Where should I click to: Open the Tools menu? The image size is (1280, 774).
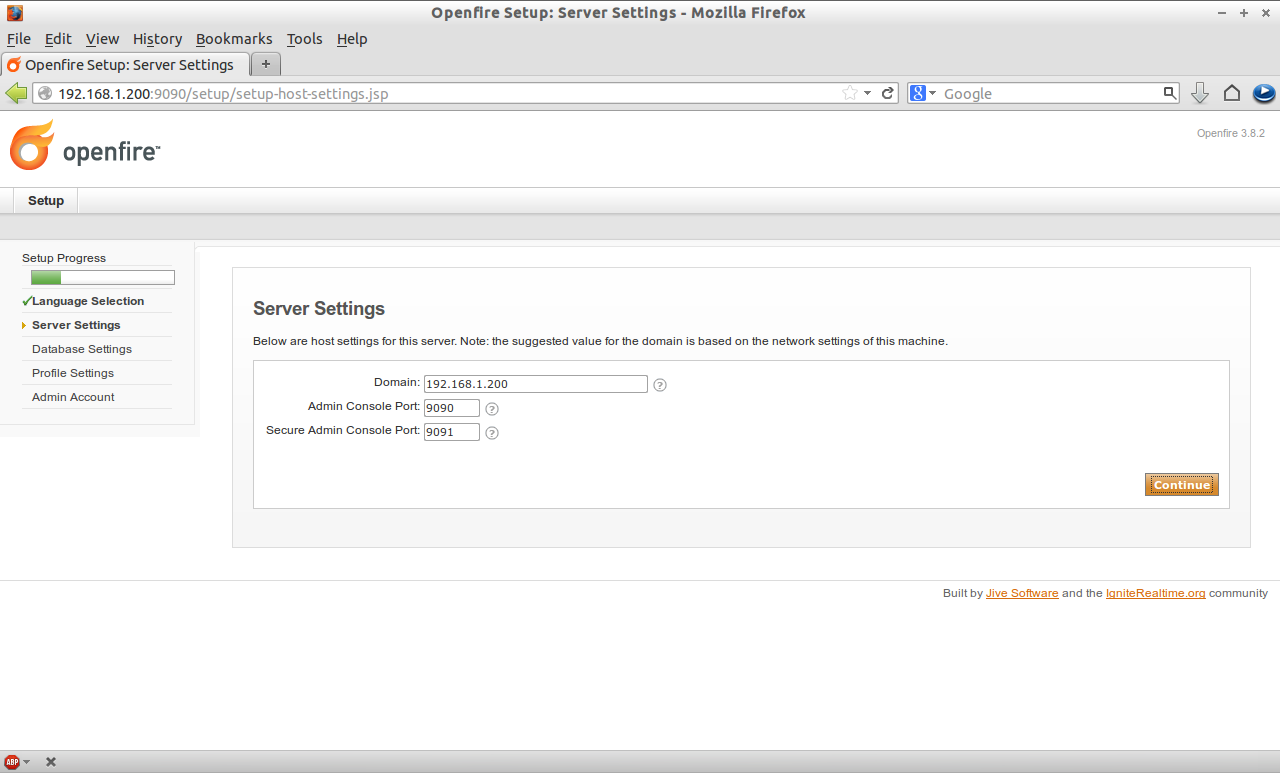304,39
